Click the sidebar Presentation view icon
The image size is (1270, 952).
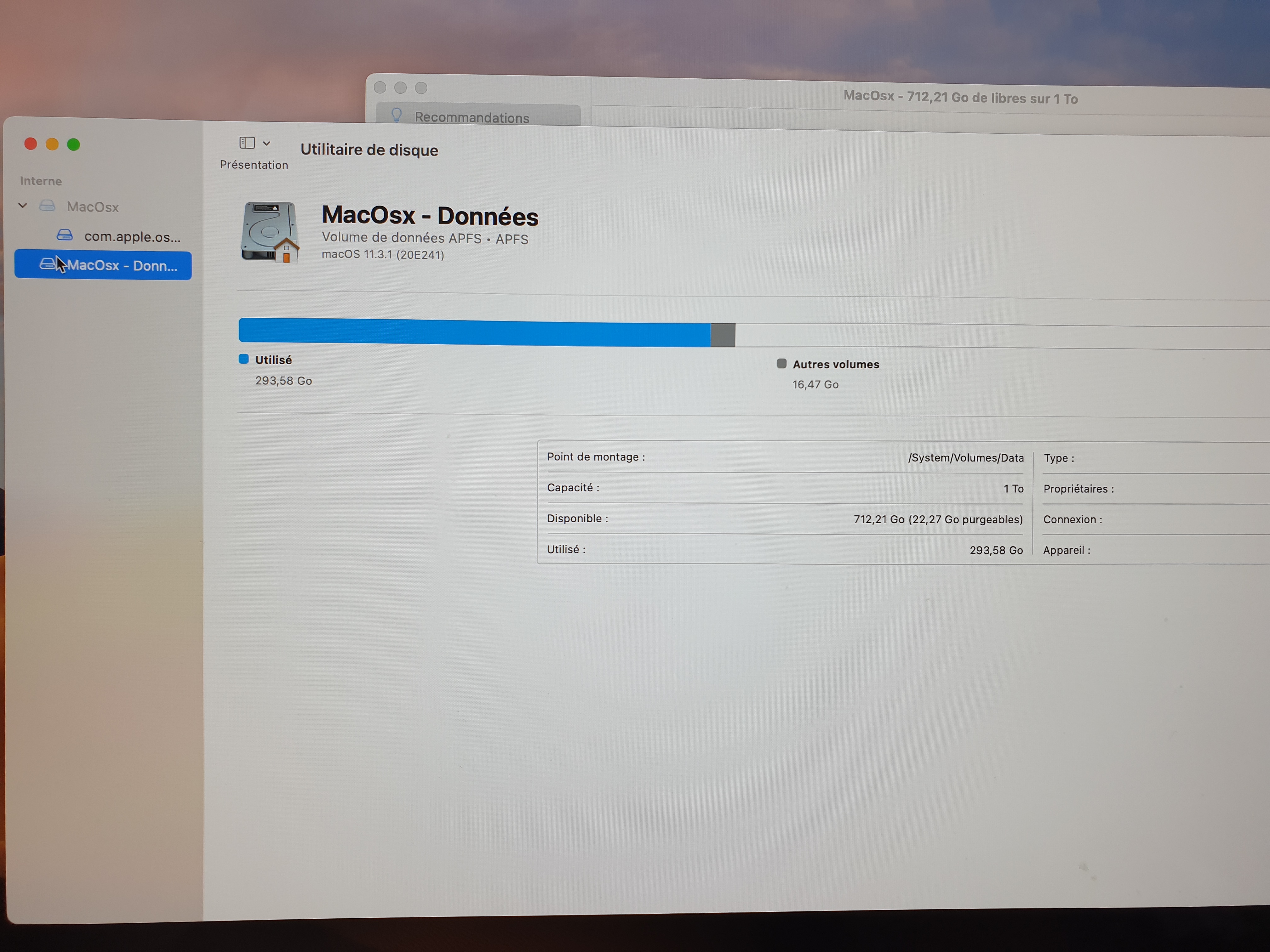tap(247, 142)
